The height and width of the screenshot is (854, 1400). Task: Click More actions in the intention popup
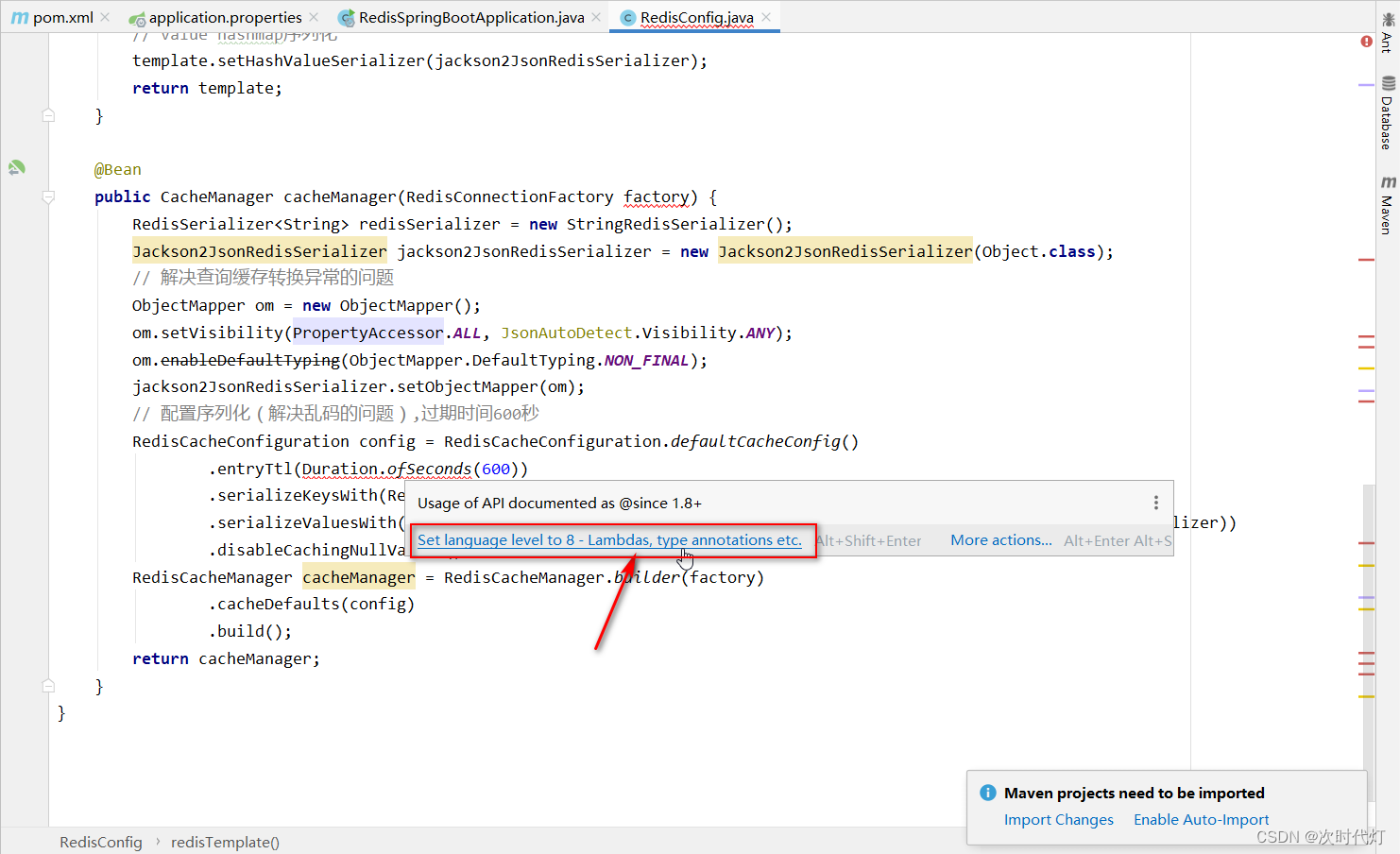(x=1000, y=539)
